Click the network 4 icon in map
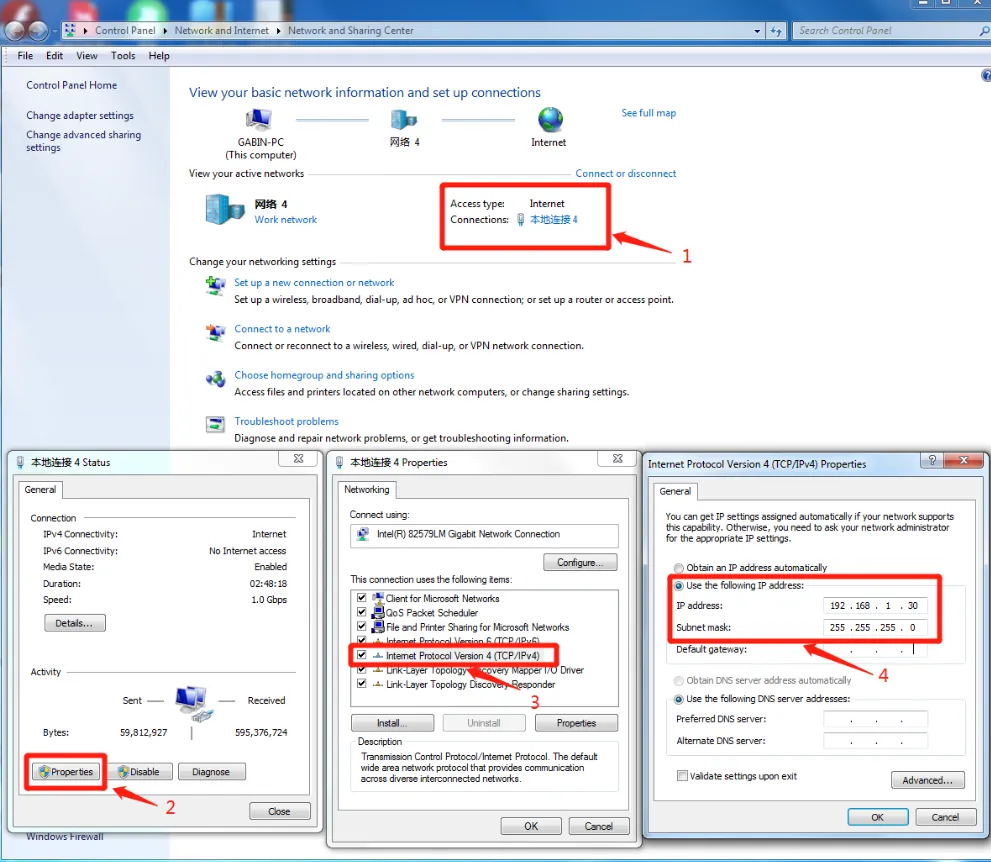The image size is (991, 862). pyautogui.click(x=404, y=120)
